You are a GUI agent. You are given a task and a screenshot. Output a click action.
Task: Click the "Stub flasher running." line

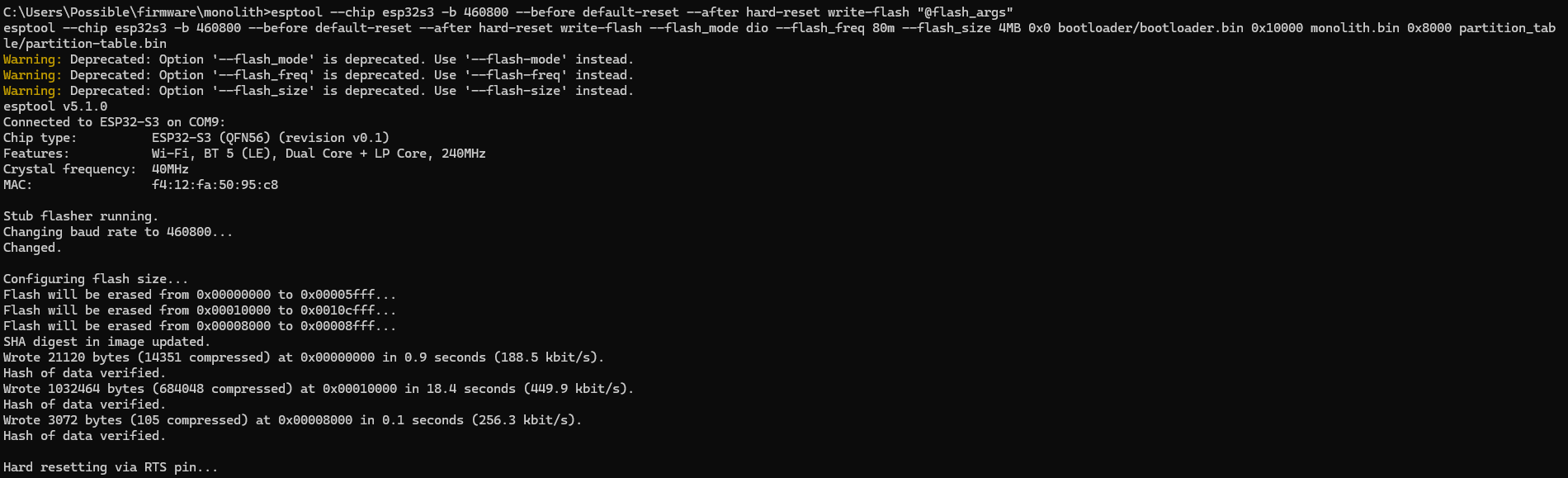click(81, 216)
